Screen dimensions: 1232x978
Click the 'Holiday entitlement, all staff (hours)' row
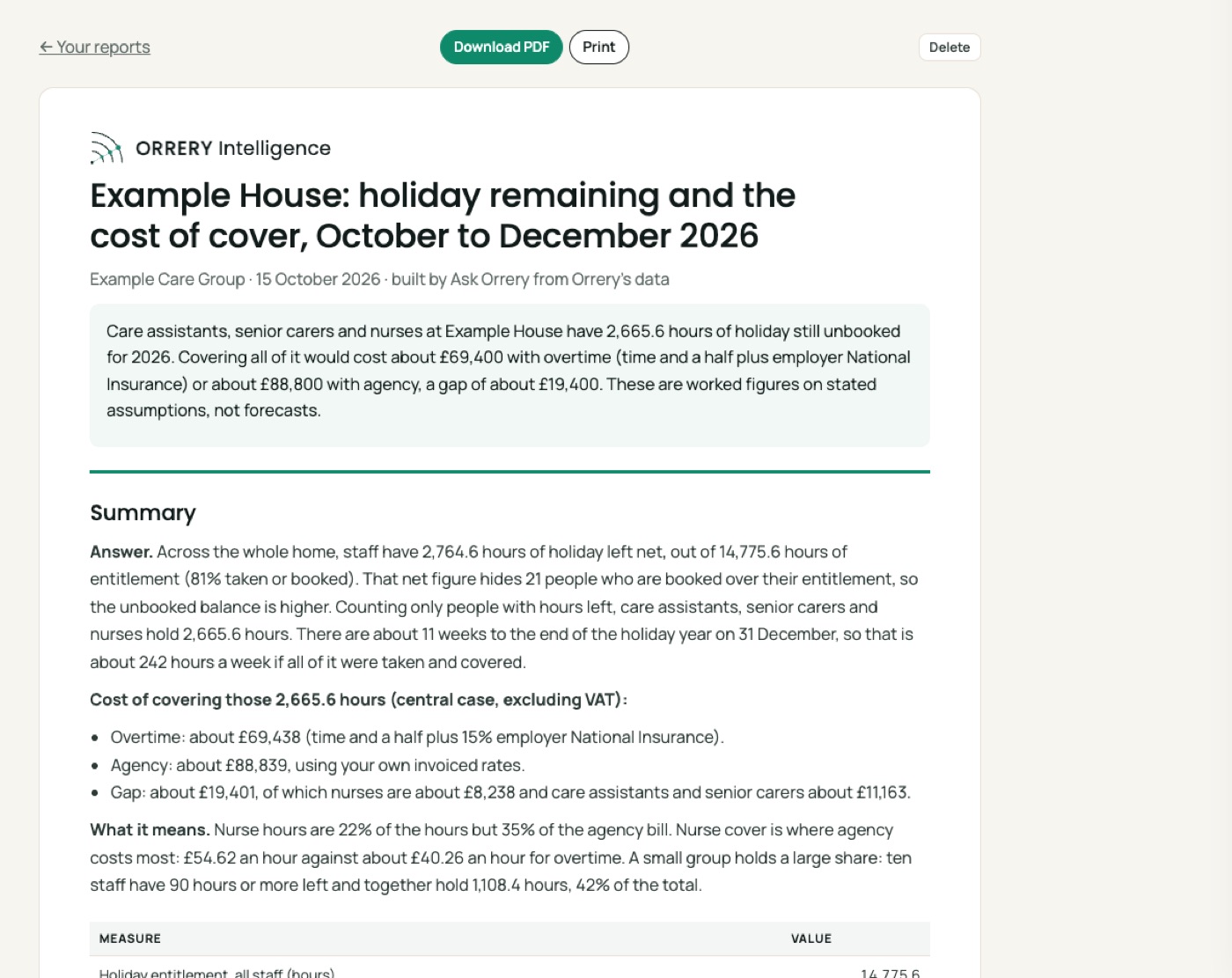(510, 968)
